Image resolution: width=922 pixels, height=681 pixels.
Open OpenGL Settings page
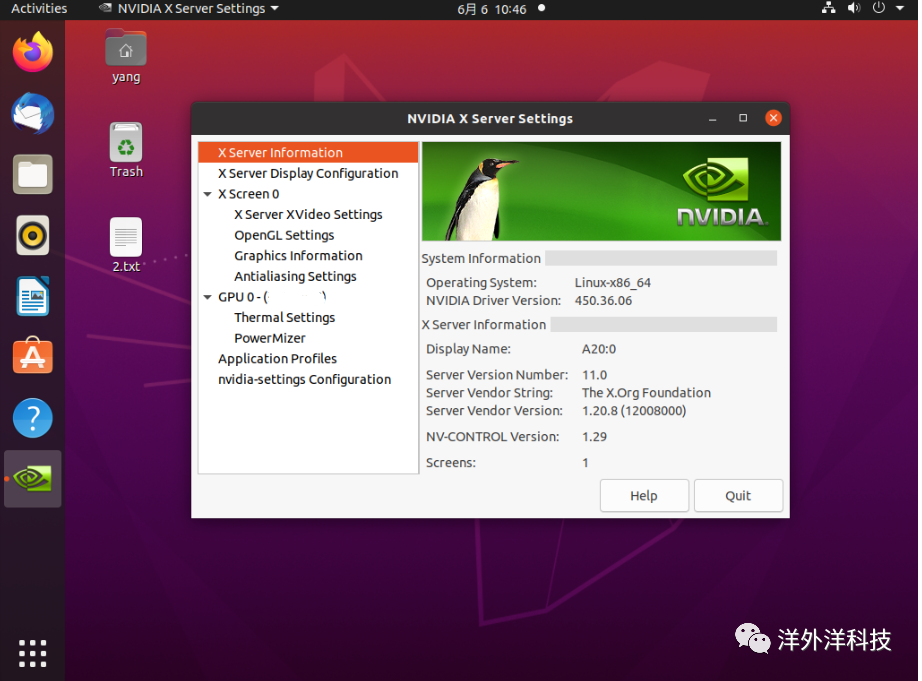coord(284,235)
